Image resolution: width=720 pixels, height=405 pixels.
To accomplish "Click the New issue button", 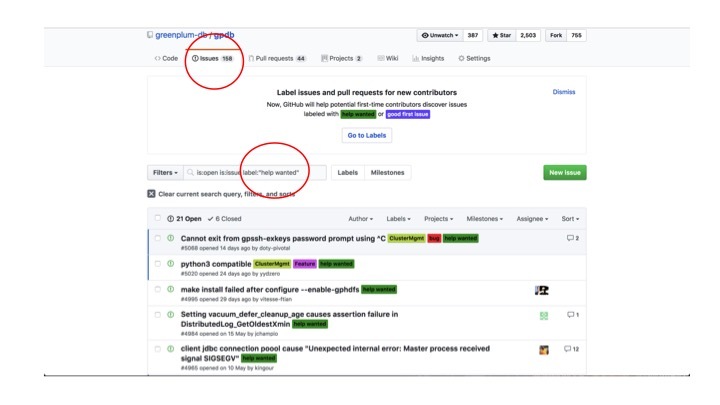I will 565,173.
